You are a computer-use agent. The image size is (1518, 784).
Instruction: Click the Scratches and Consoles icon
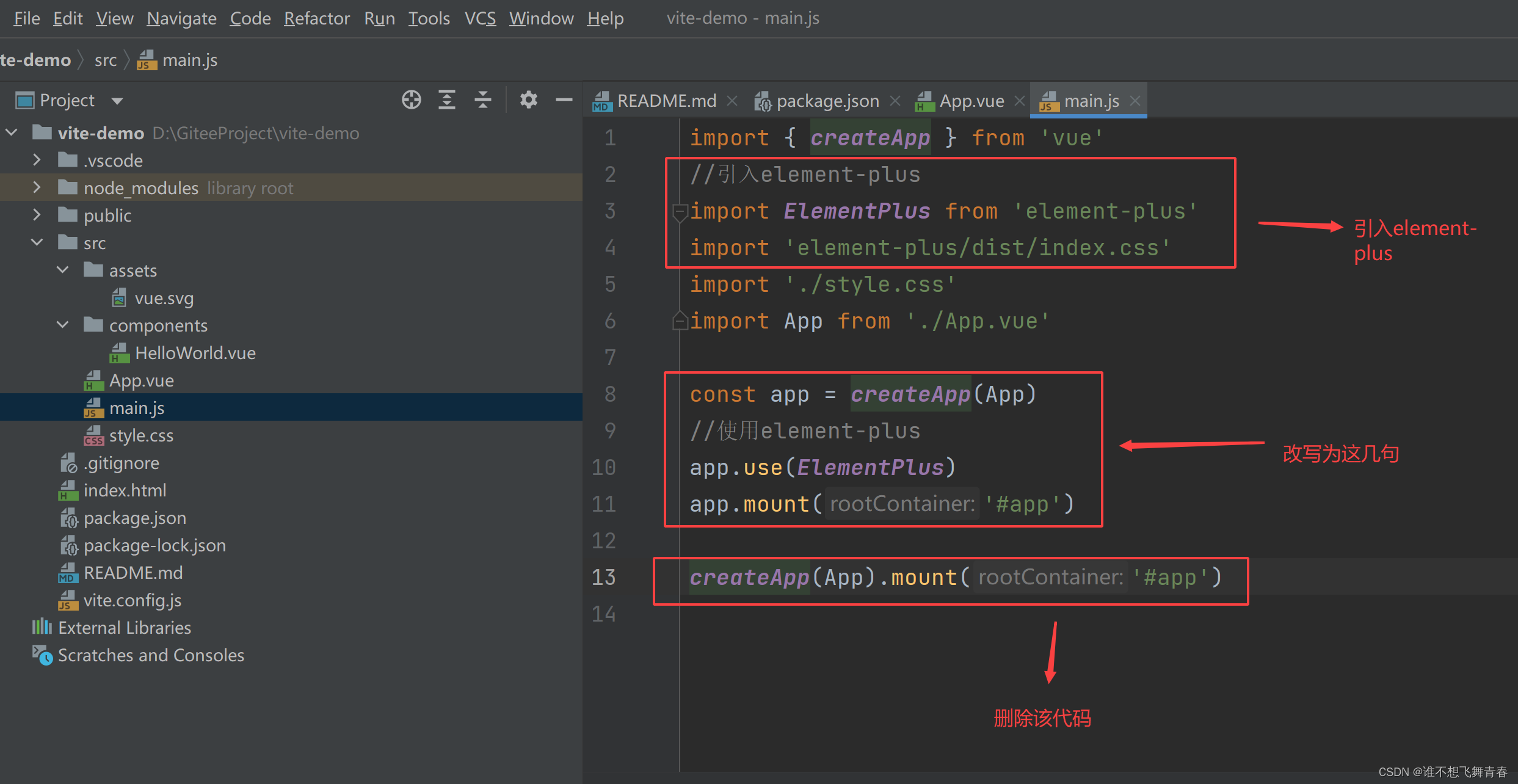tap(42, 655)
